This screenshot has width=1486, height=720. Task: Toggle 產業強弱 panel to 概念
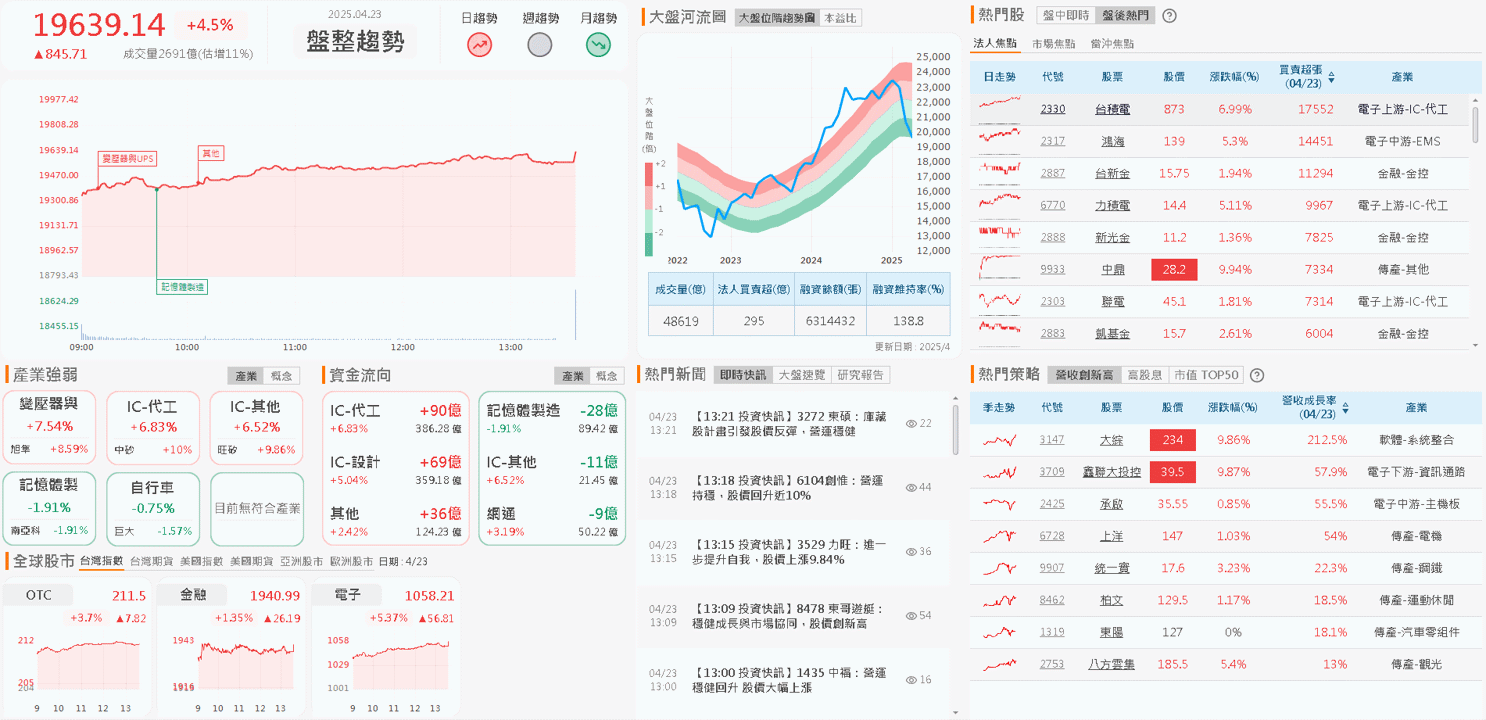point(283,376)
